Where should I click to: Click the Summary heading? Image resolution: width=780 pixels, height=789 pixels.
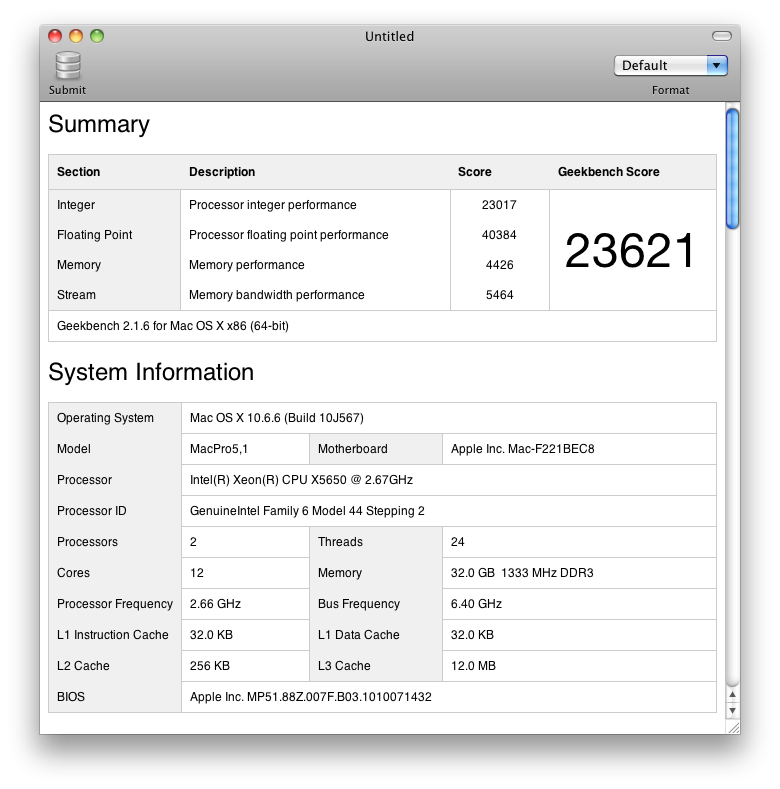(99, 124)
